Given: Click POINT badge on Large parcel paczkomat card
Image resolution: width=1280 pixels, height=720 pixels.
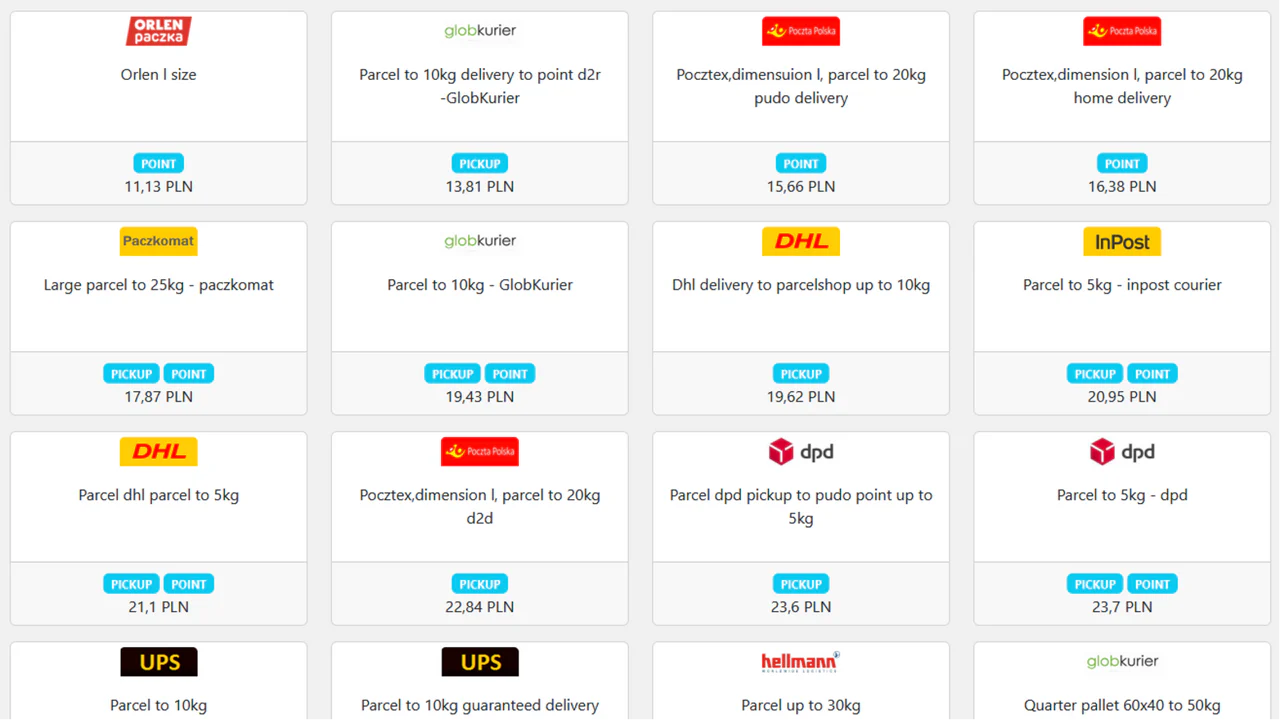Looking at the screenshot, I should click(188, 374).
